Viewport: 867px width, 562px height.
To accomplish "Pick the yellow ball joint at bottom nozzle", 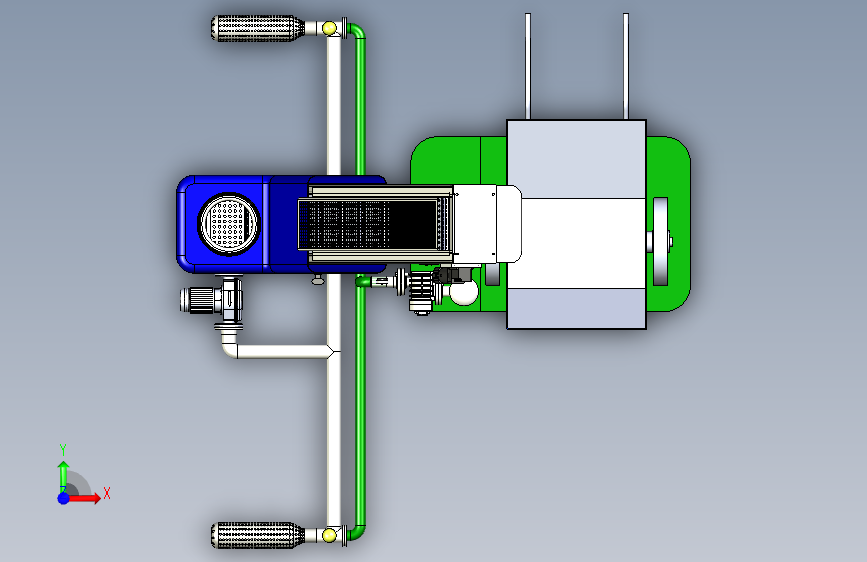I will coord(329,535).
